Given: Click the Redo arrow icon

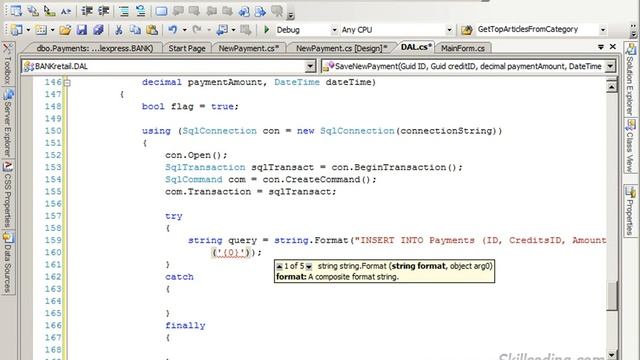Looking at the screenshot, I should coord(197,30).
